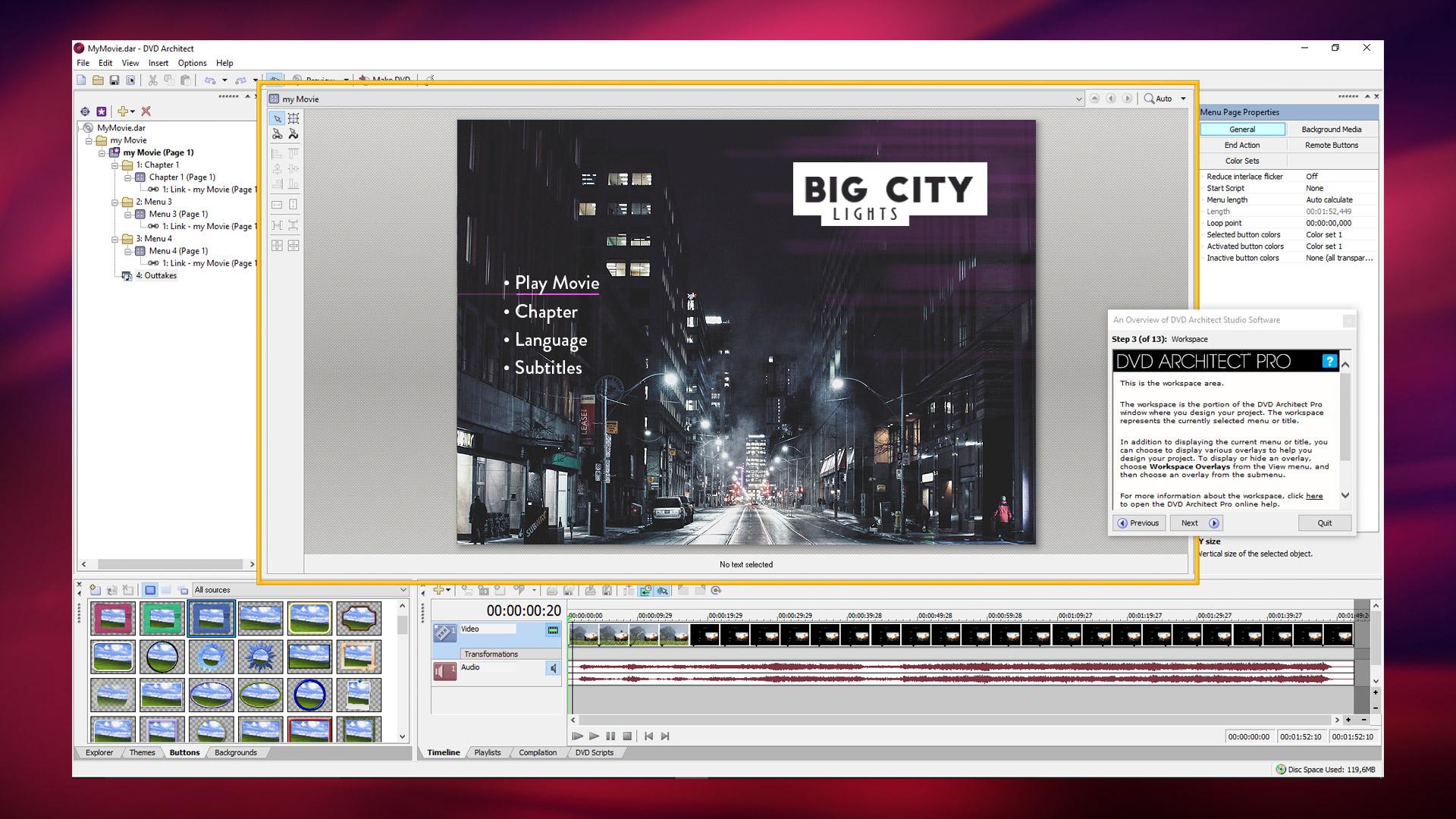
Task: Open the Make DVD tool on the toolbar
Action: [x=384, y=80]
